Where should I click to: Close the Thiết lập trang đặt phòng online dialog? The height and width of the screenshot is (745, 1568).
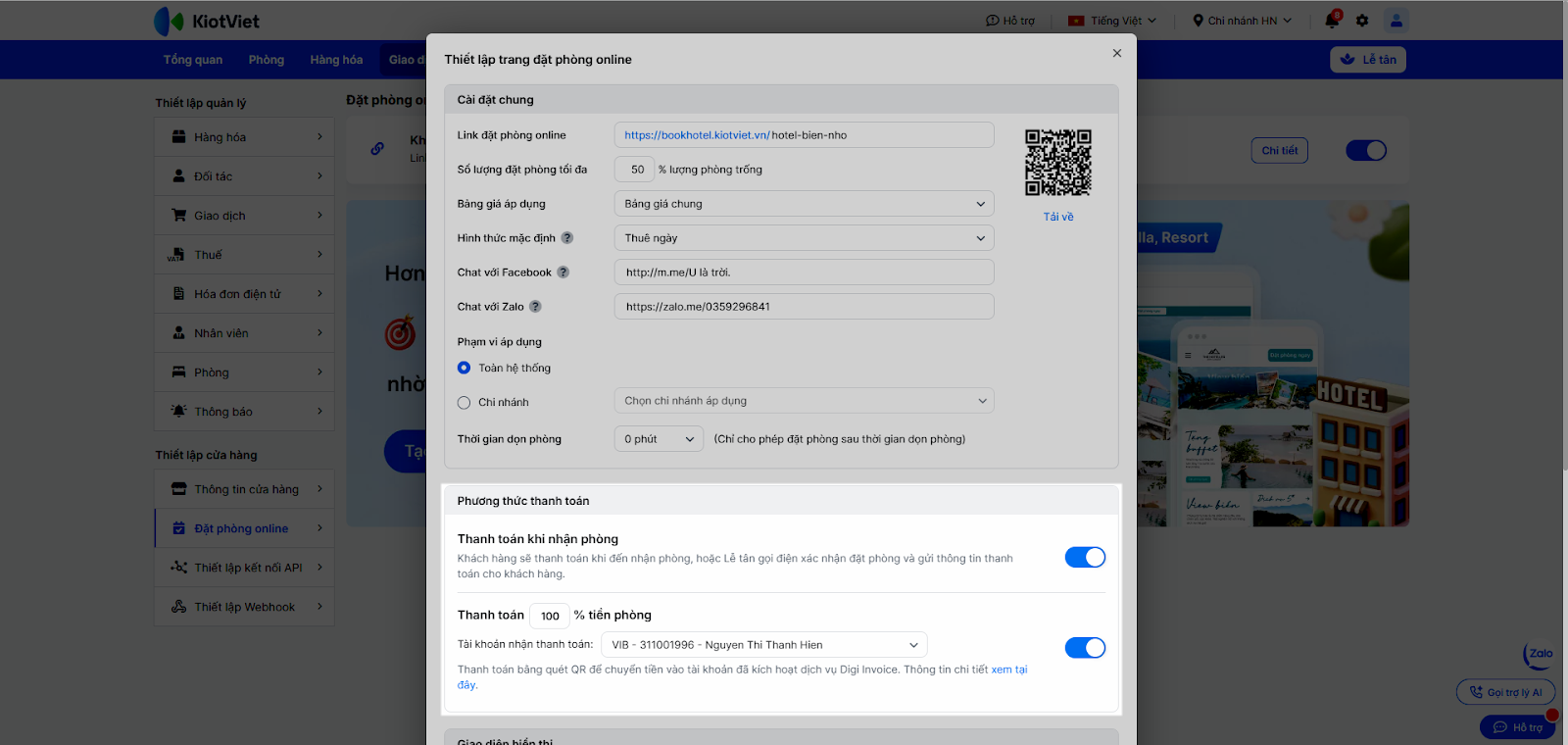coord(1117,53)
